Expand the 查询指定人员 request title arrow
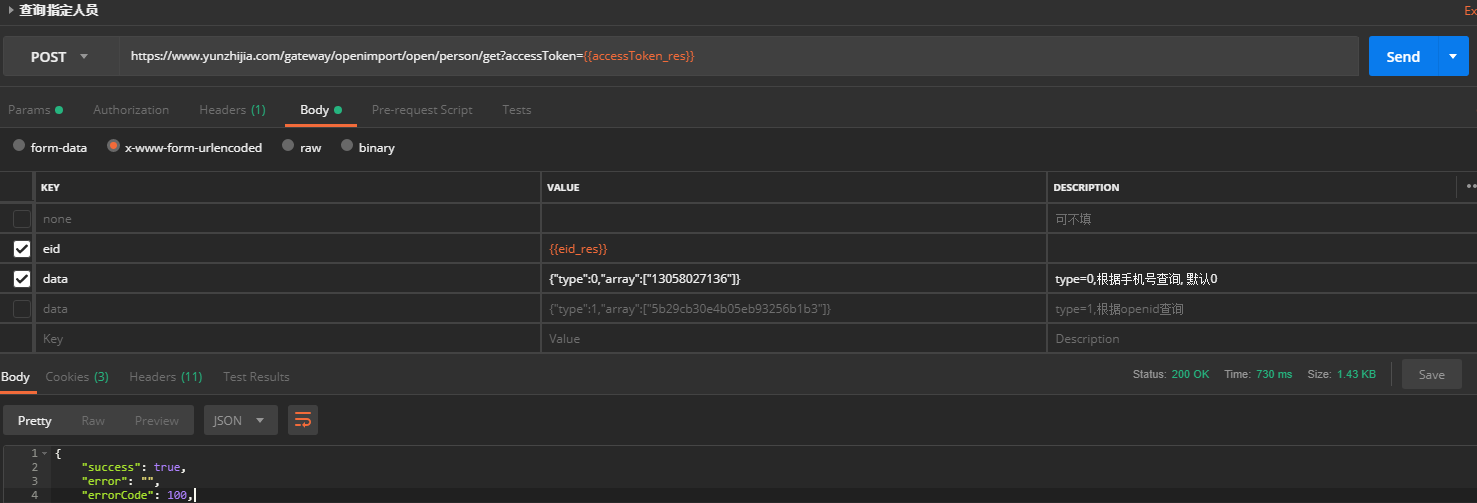1477x503 pixels. (x=11, y=10)
